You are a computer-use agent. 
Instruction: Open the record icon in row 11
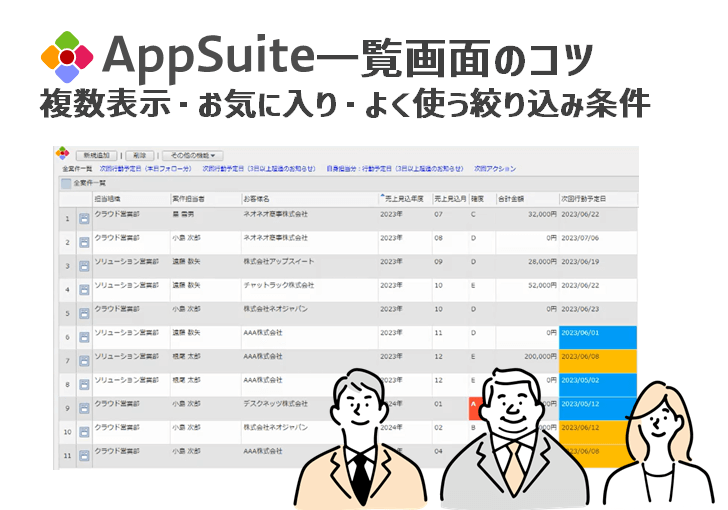(84, 456)
